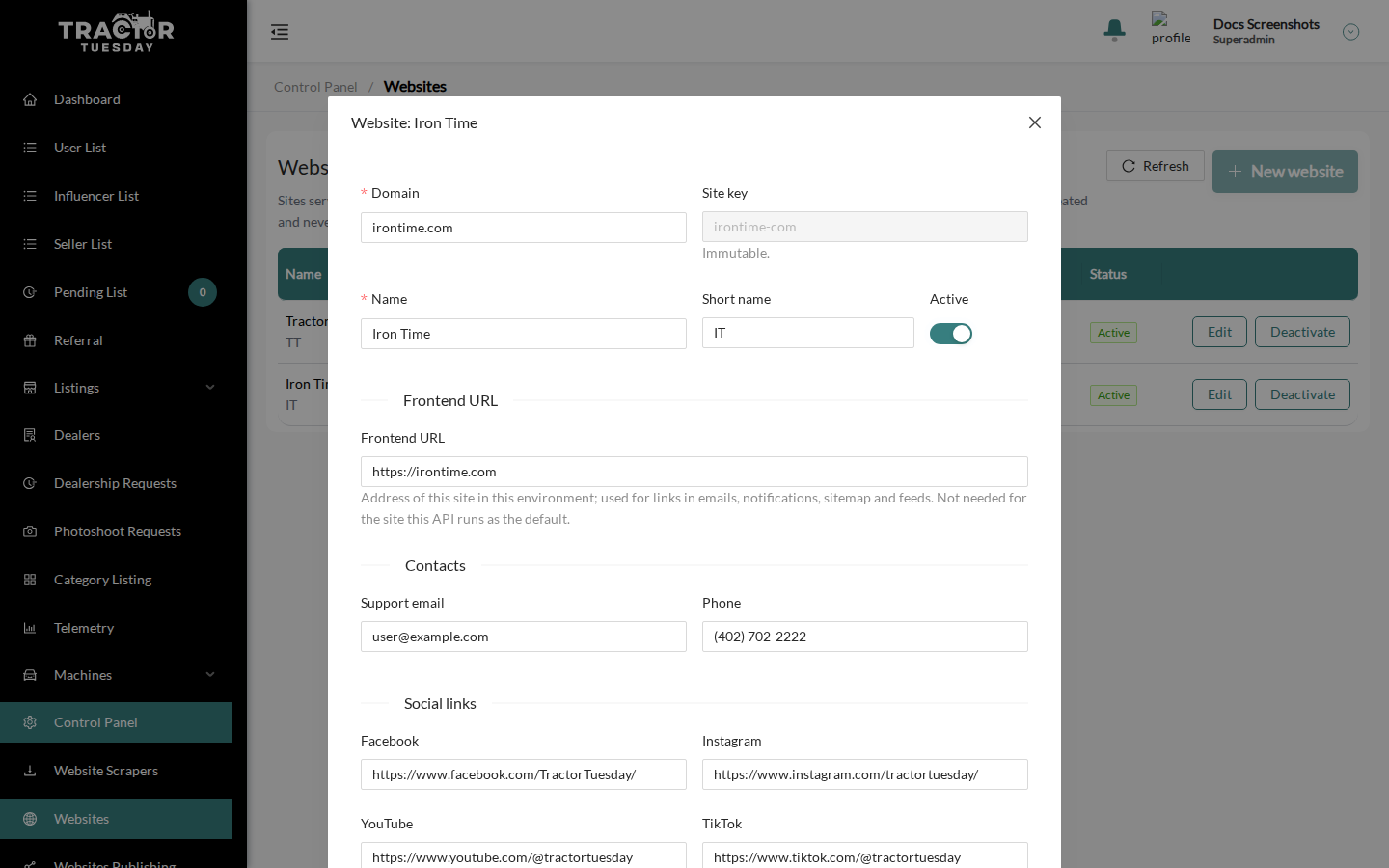
Task: Open notifications bell icon
Action: pyautogui.click(x=1115, y=31)
